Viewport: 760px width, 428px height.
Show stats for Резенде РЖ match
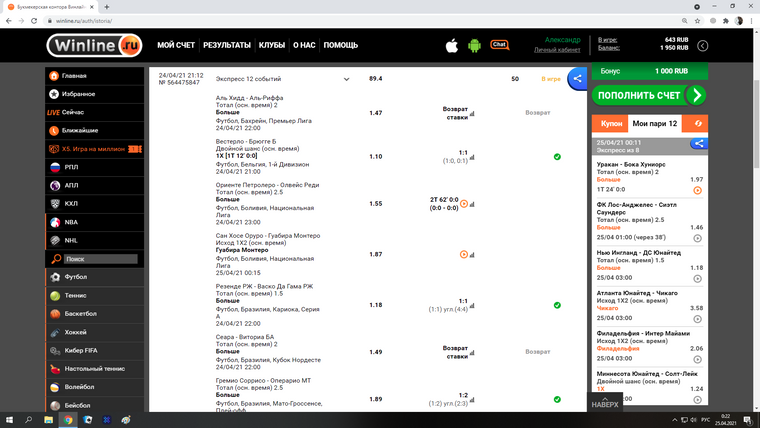tap(472, 305)
